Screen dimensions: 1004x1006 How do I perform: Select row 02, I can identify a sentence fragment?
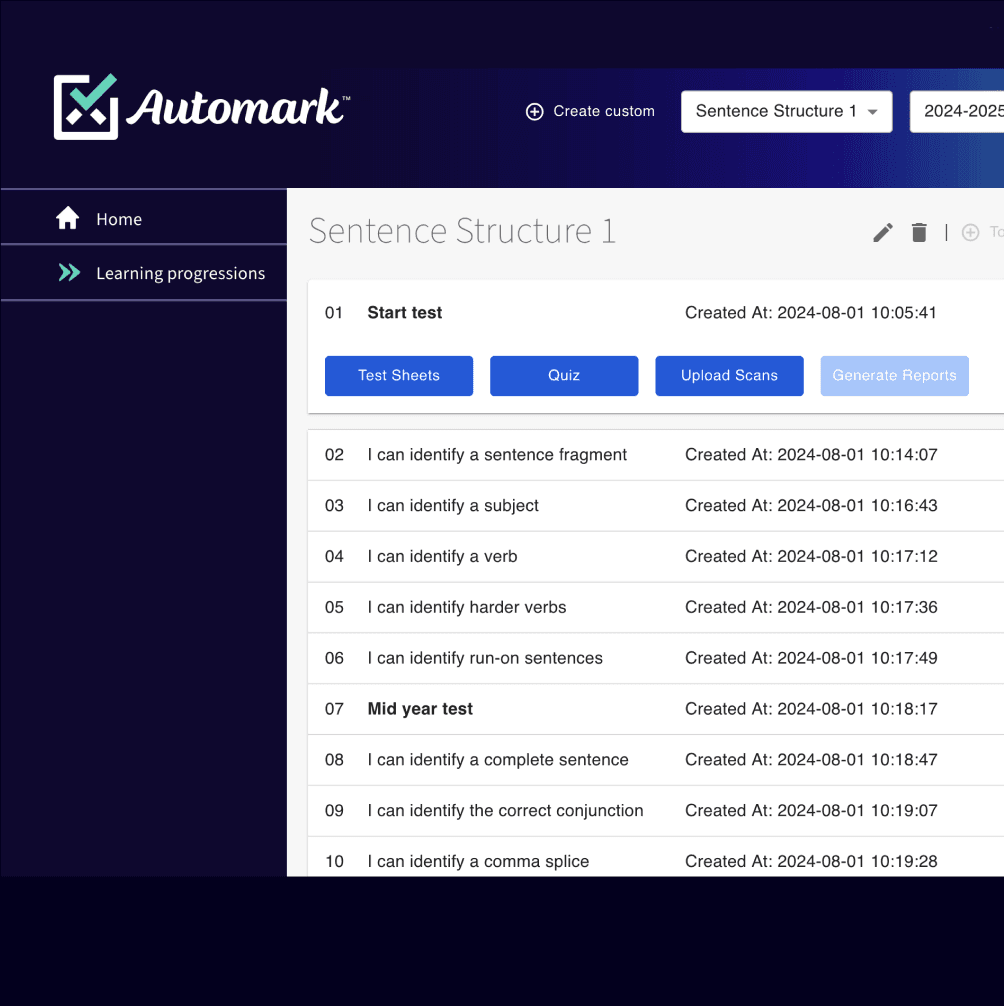[x=497, y=454]
